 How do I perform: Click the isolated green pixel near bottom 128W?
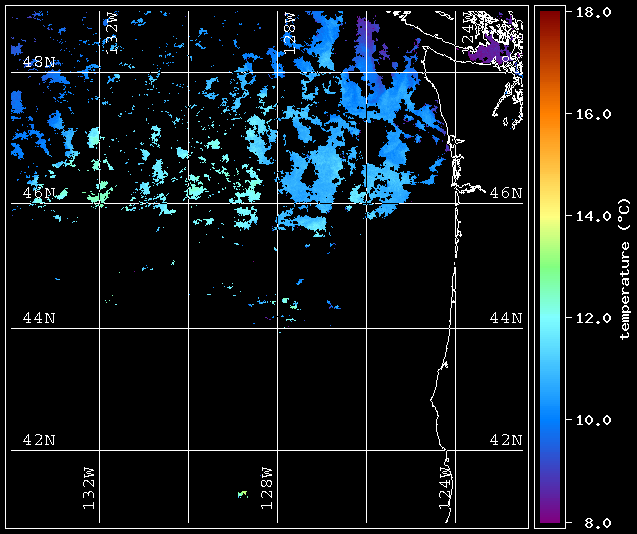[x=242, y=494]
